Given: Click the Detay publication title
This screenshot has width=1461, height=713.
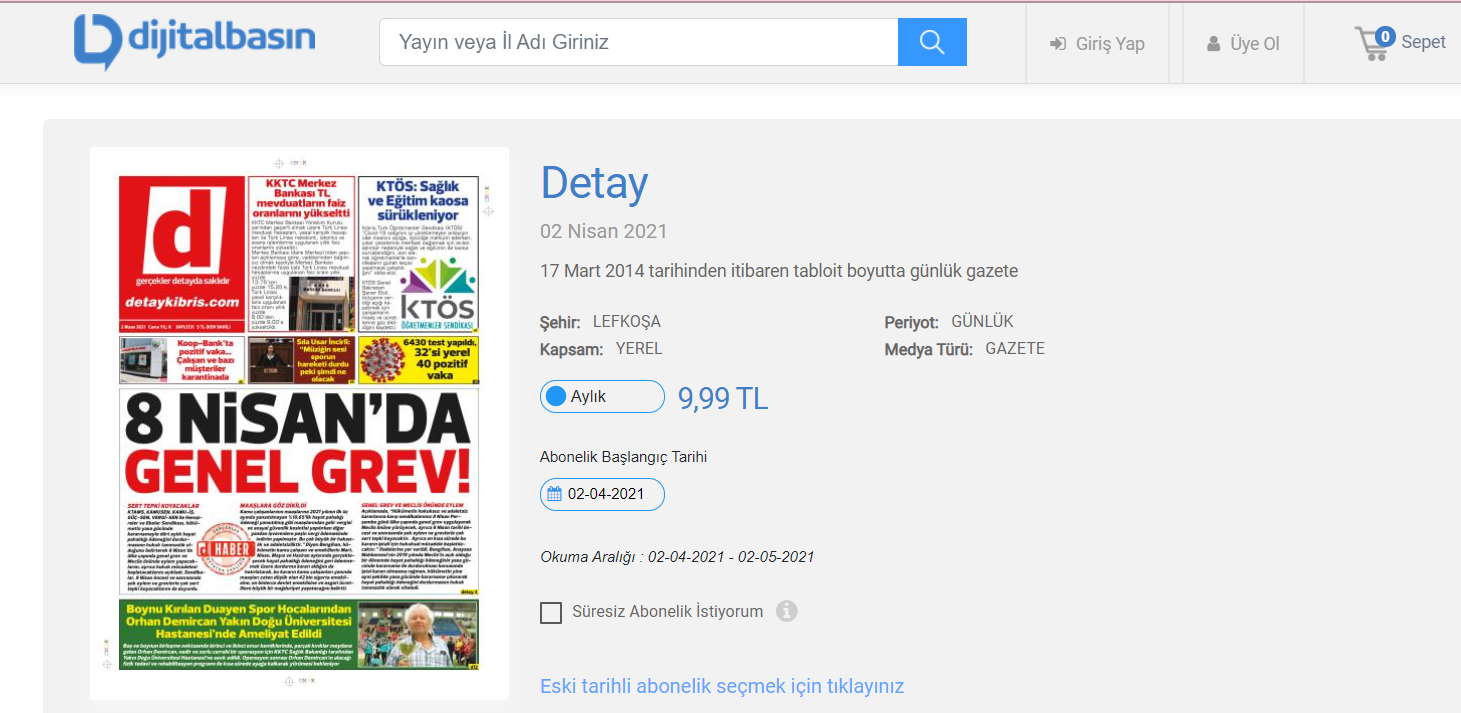Looking at the screenshot, I should pos(594,184).
